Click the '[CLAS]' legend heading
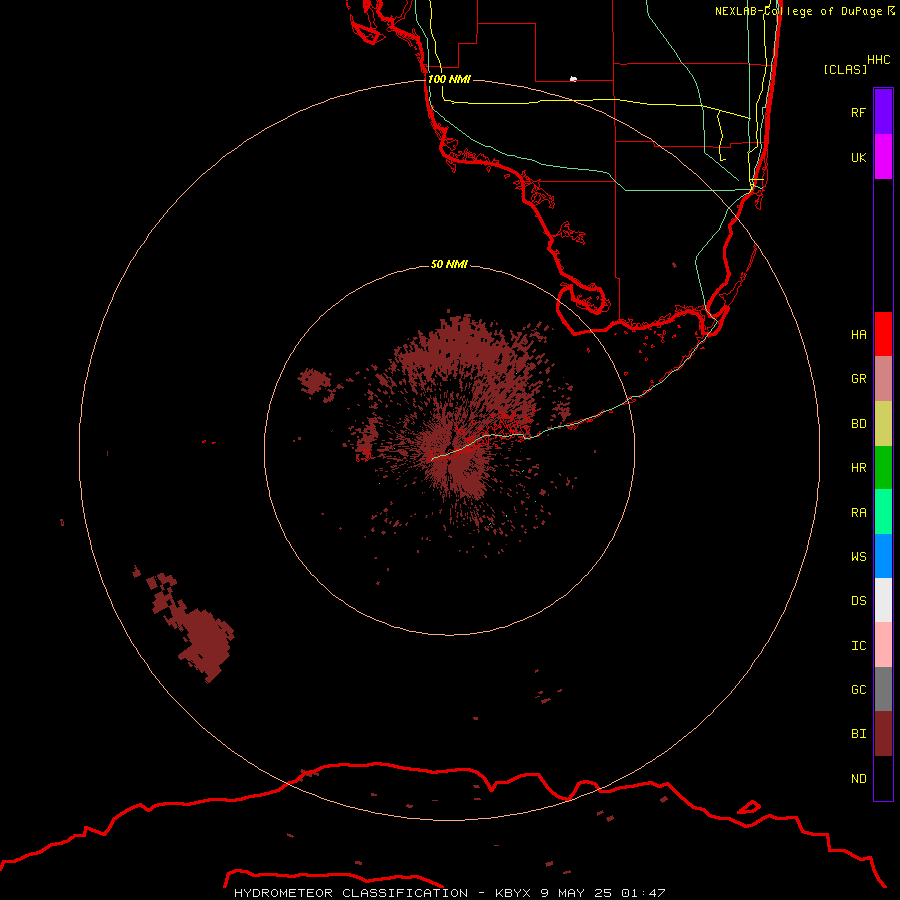This screenshot has width=900, height=900. (845, 69)
